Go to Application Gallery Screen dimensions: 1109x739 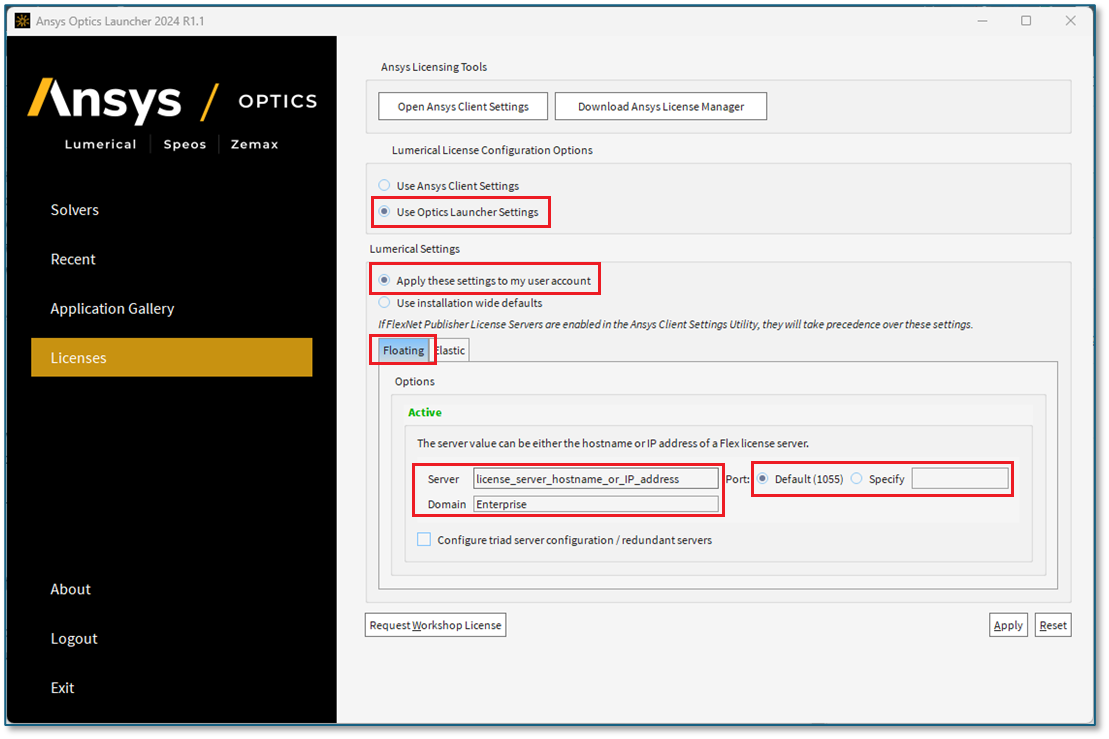[x=112, y=308]
